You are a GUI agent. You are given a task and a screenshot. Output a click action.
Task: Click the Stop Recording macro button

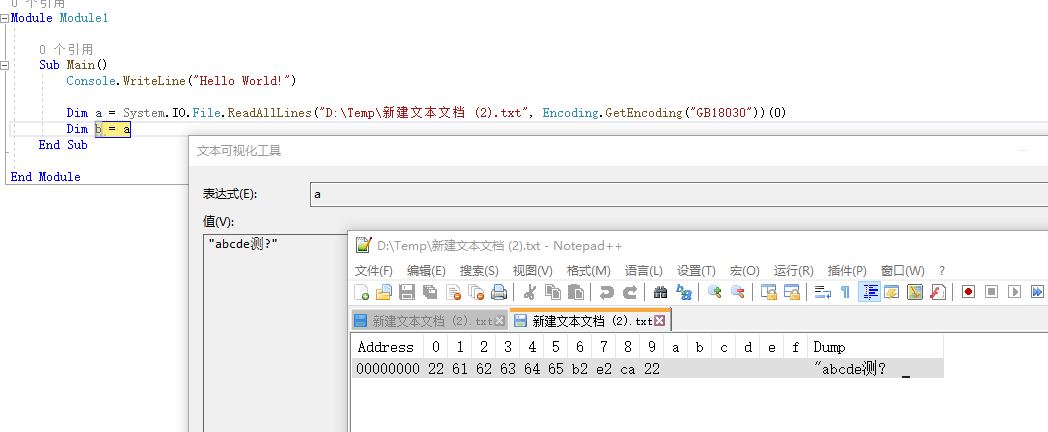[992, 292]
